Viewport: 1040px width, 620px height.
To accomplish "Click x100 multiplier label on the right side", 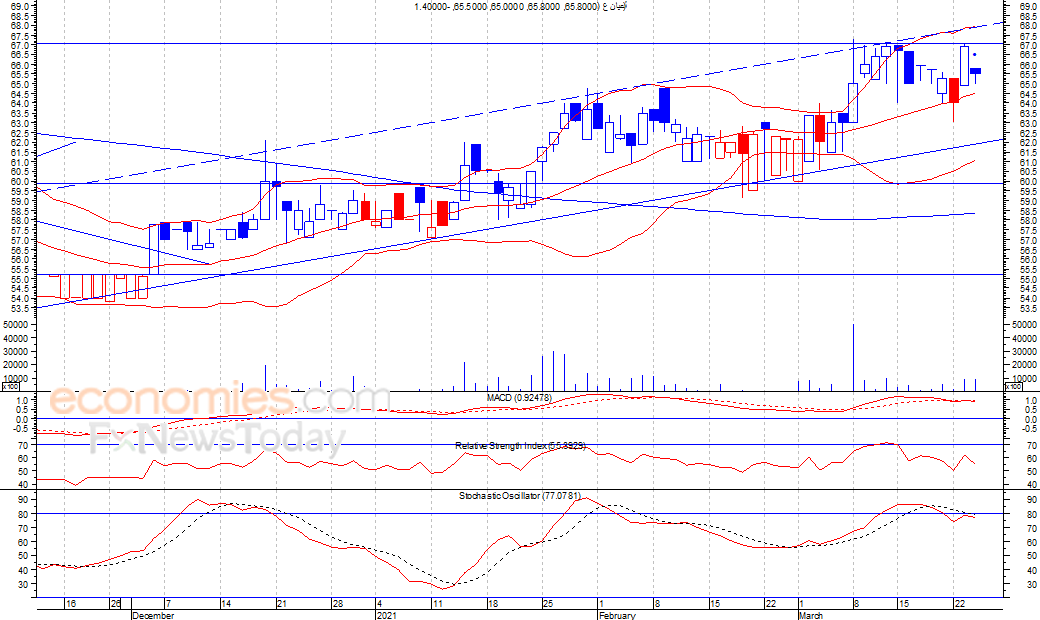I will tap(1014, 387).
